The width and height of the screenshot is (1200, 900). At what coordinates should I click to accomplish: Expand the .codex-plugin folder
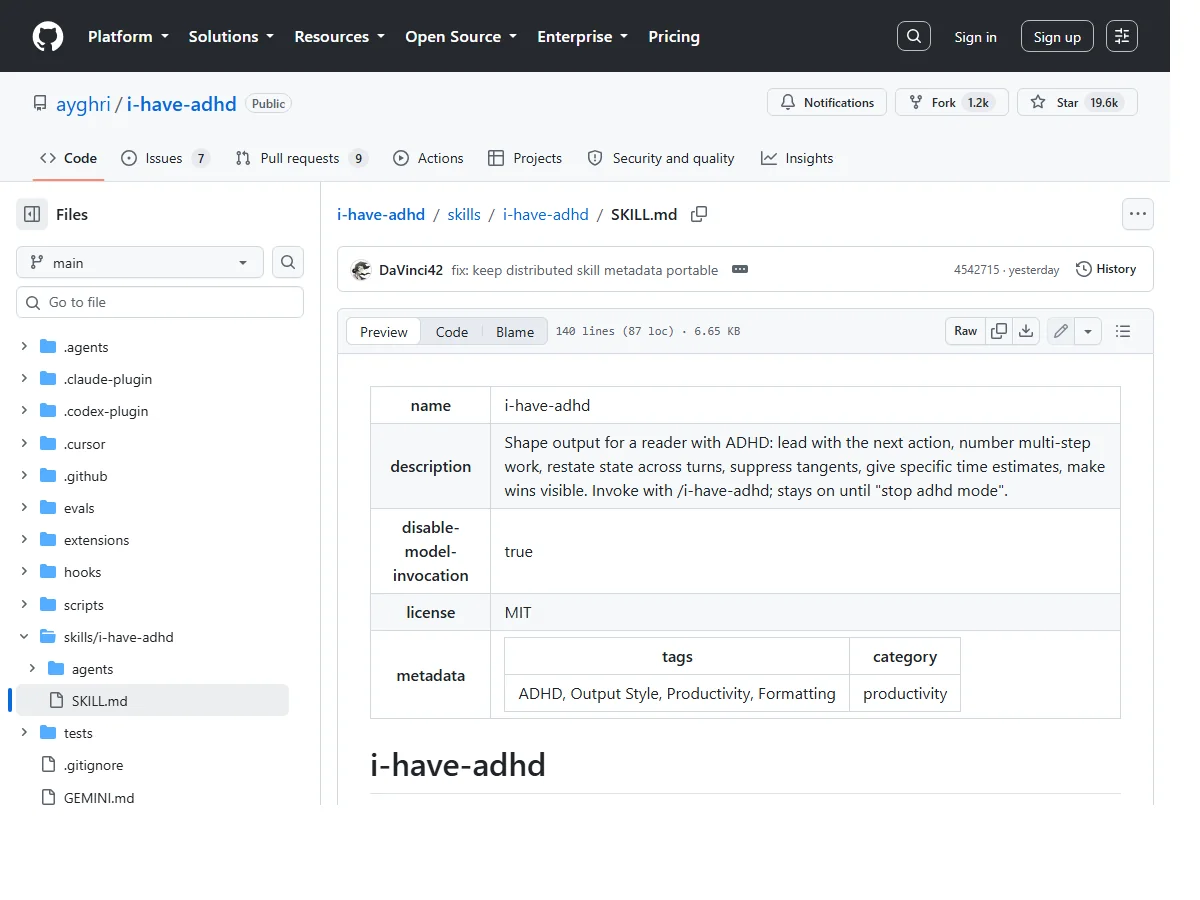point(24,411)
